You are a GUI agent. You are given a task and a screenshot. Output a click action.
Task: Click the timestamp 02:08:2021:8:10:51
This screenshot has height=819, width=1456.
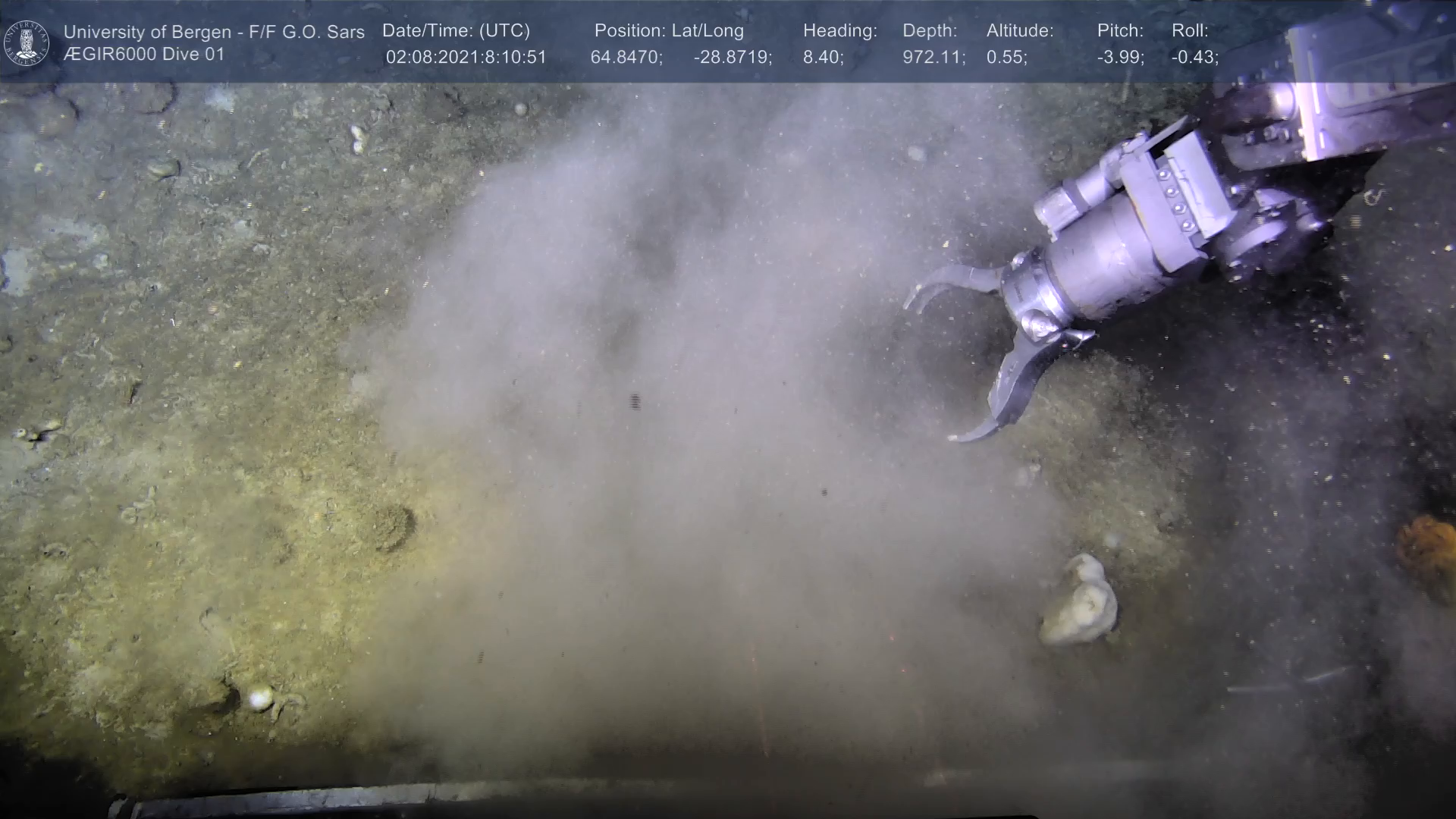(x=466, y=58)
